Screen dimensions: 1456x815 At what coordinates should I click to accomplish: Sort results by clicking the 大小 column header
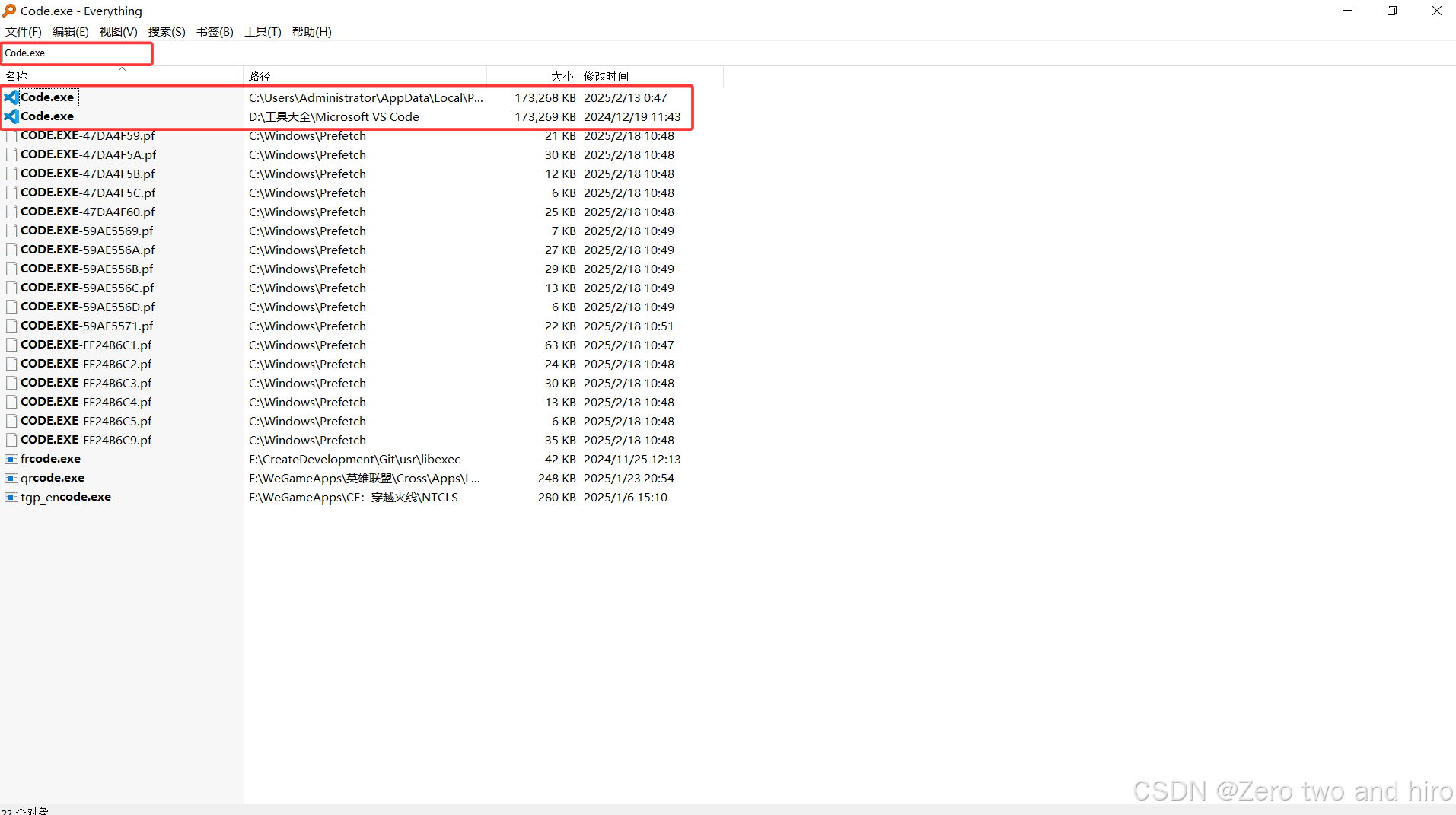click(x=533, y=75)
